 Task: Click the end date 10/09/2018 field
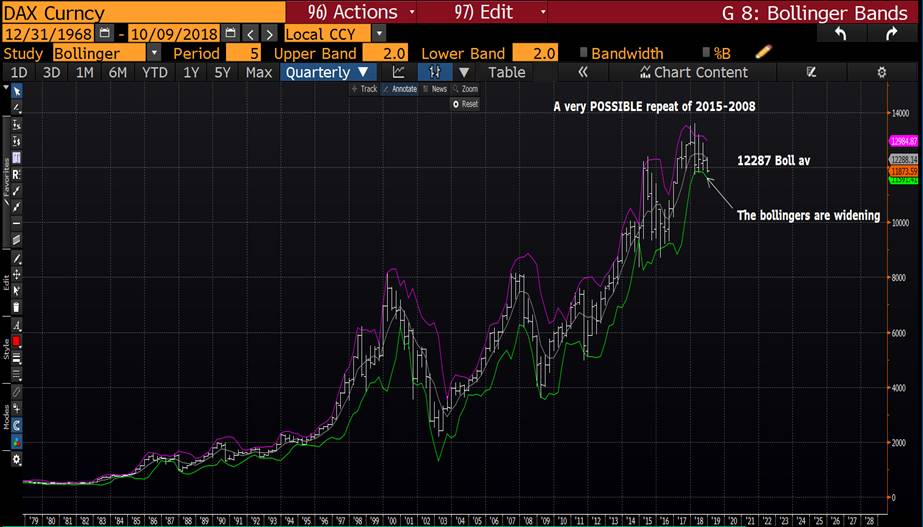pyautogui.click(x=174, y=34)
